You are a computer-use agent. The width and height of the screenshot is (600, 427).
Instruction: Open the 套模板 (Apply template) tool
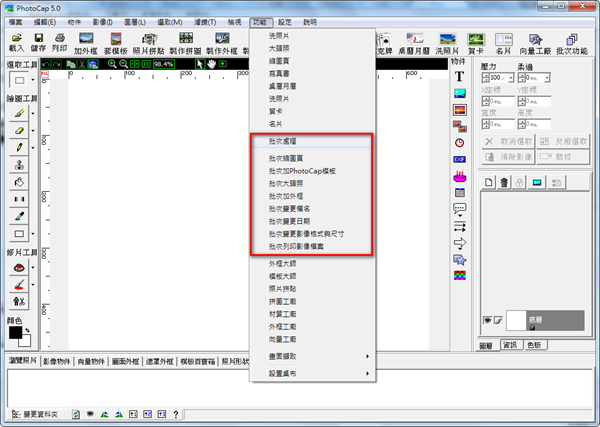tap(116, 43)
